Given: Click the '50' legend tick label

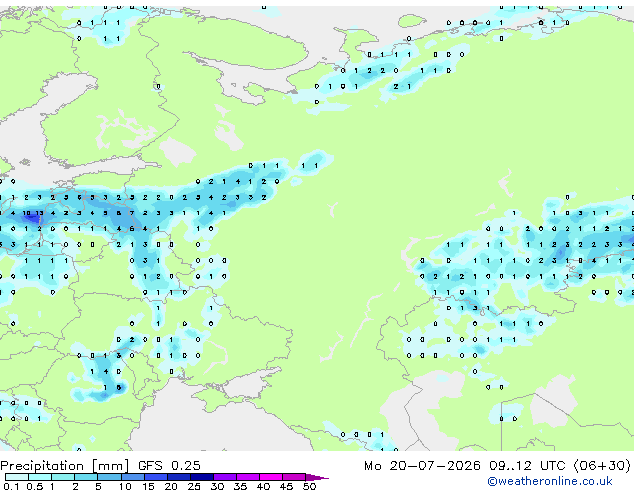Looking at the screenshot, I should coord(309,486).
